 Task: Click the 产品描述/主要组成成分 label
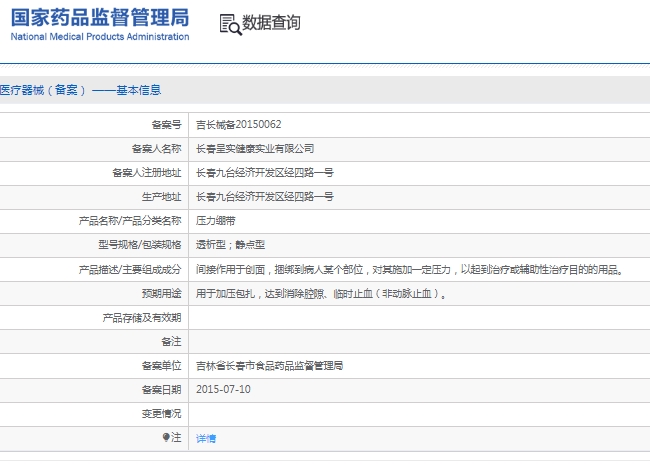tap(130, 270)
